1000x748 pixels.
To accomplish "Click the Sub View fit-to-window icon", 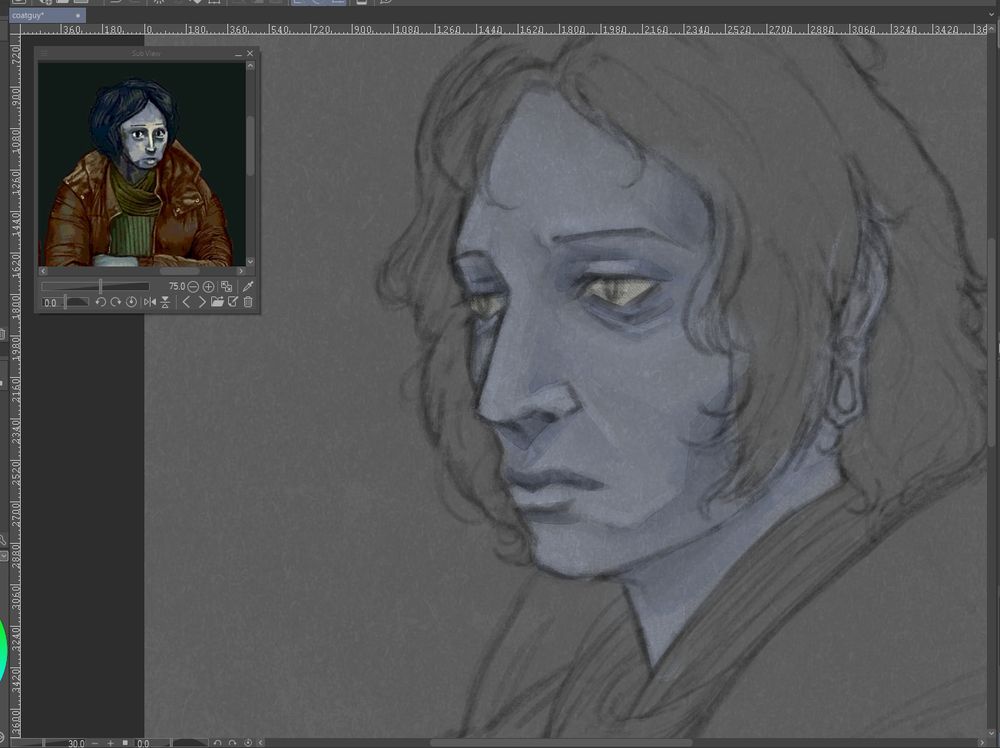I will (226, 286).
